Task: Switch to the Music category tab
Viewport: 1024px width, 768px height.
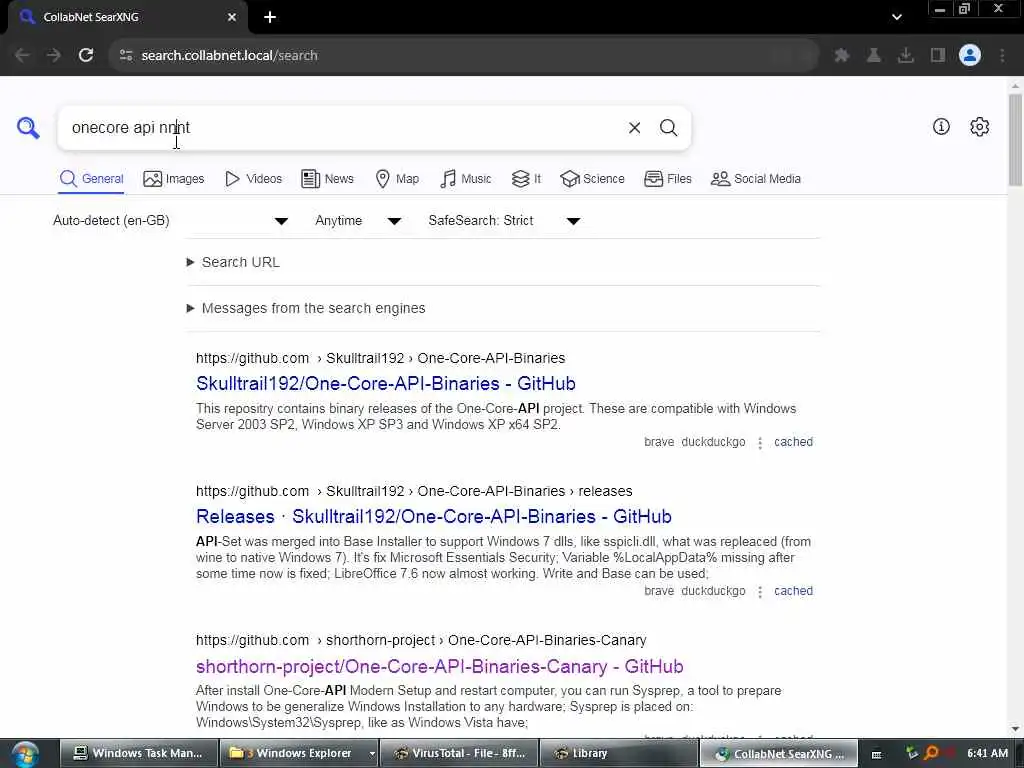Action: pos(466,178)
